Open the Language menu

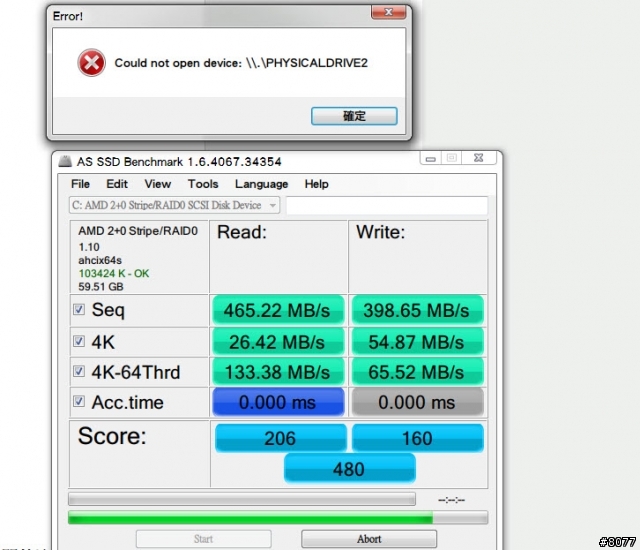[x=262, y=184]
